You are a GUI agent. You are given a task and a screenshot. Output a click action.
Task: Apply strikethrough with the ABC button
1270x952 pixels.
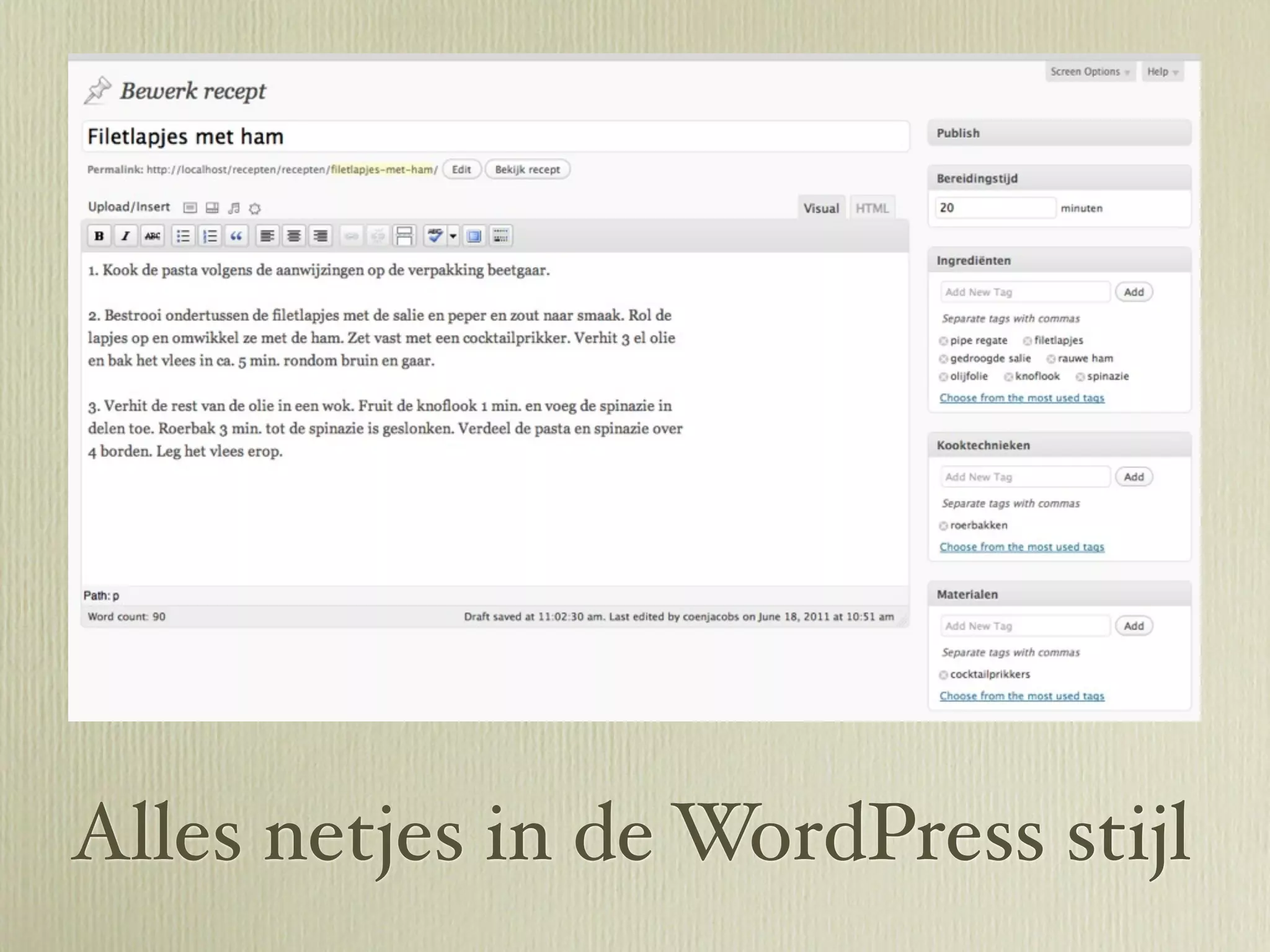tap(152, 236)
